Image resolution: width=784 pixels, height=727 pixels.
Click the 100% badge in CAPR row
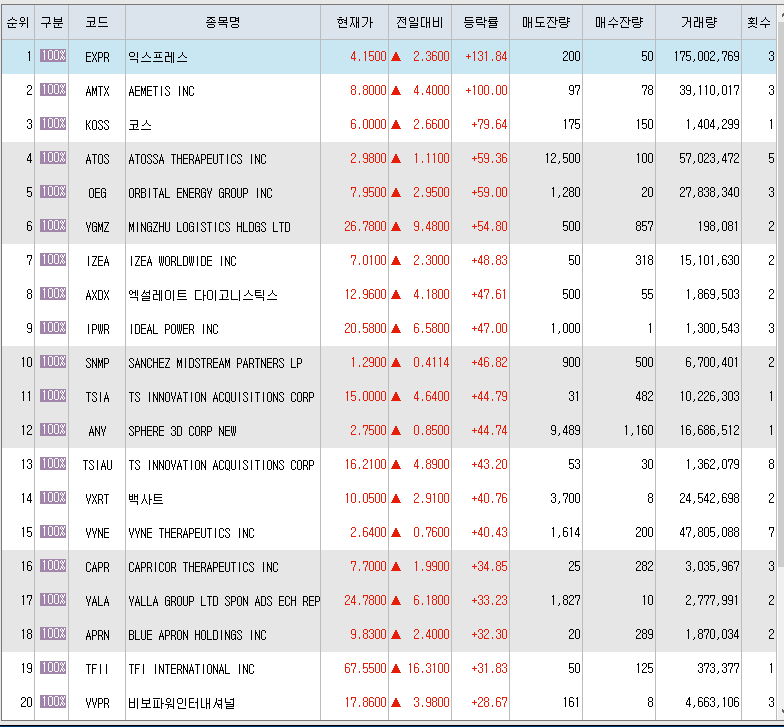pyautogui.click(x=53, y=566)
